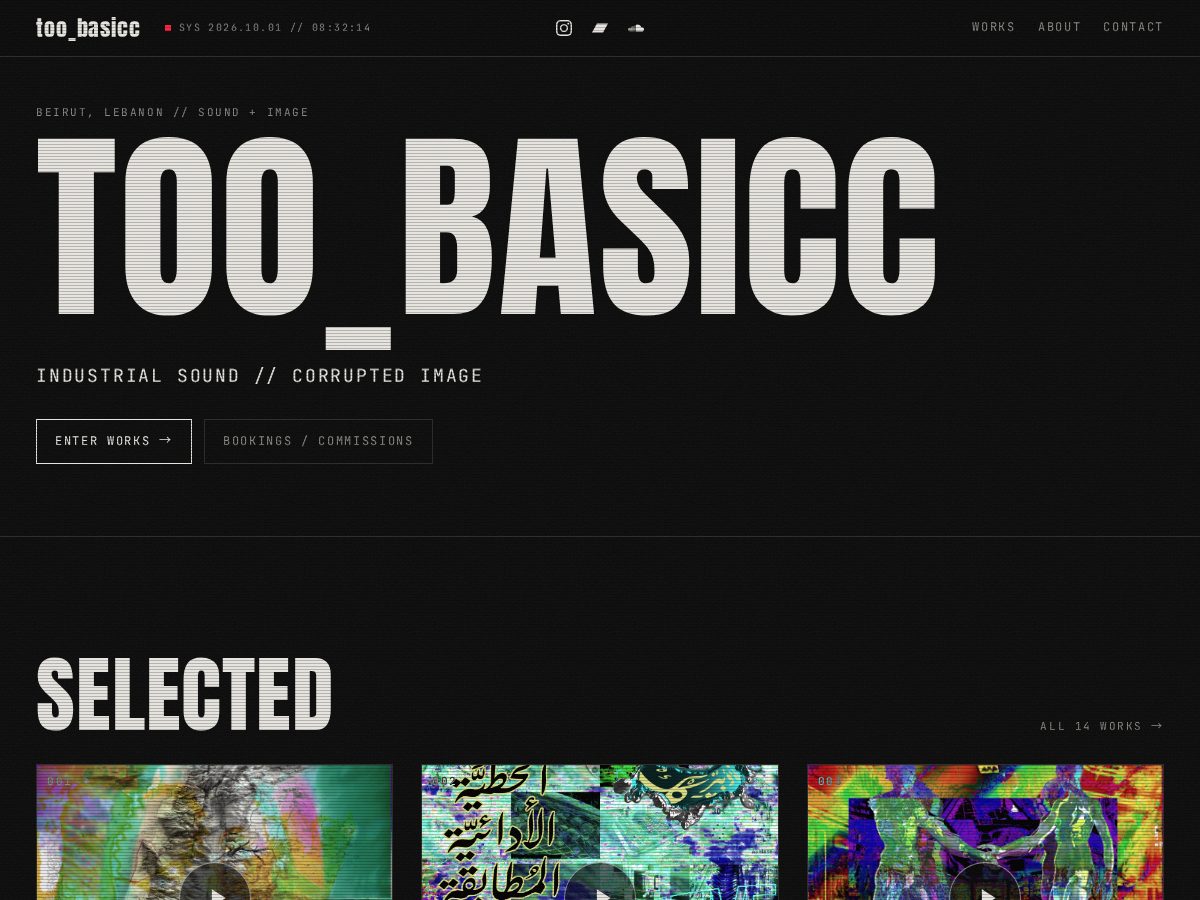Click the SYS 2026.10.01 timestamp text

(x=274, y=28)
